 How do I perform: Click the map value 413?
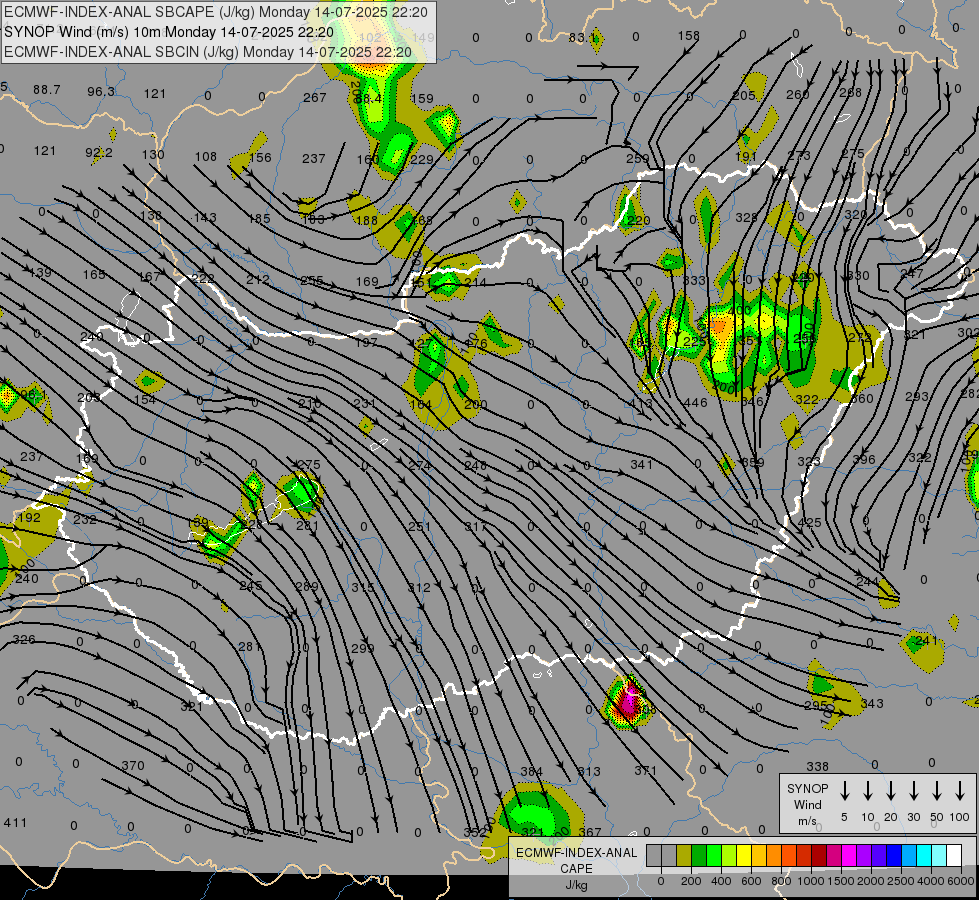click(641, 403)
